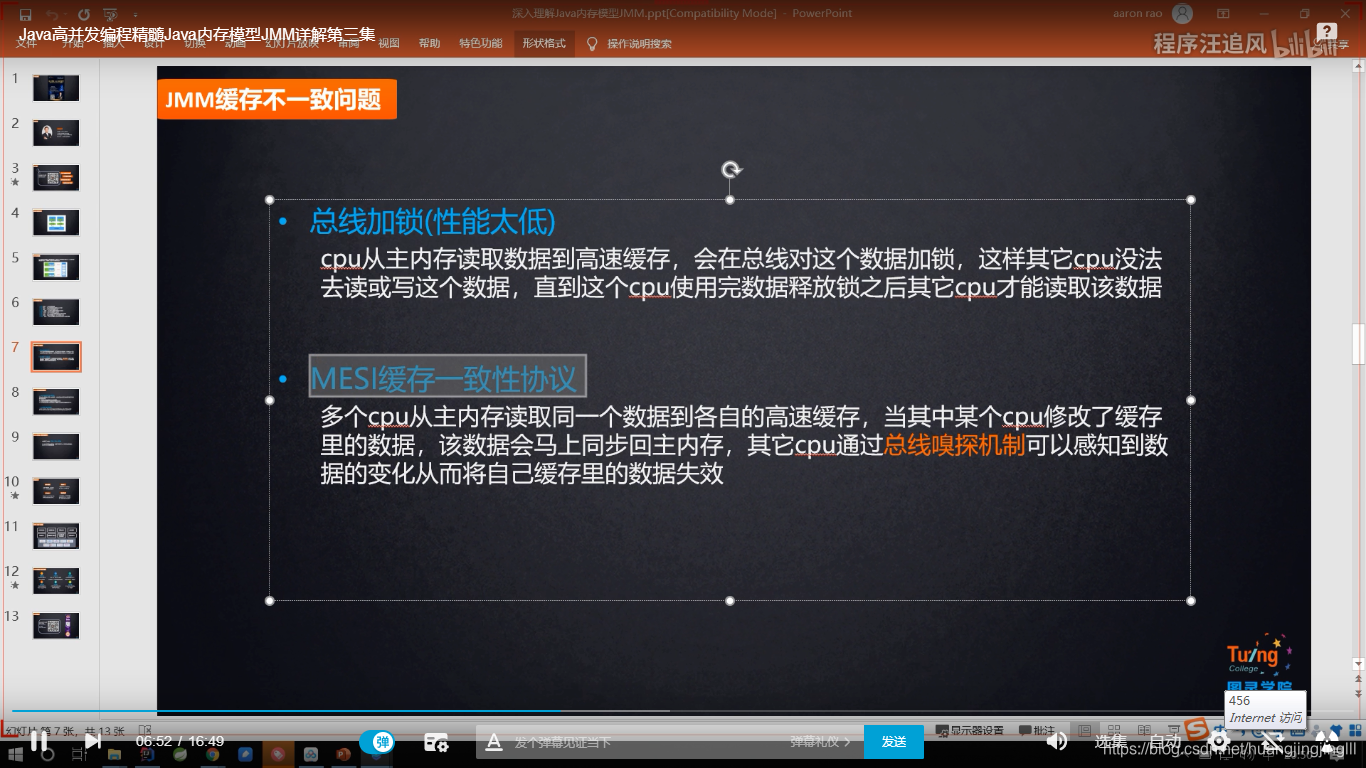The height and width of the screenshot is (768, 1366).
Task: Open danmaku font style (A) options
Action: click(x=493, y=741)
